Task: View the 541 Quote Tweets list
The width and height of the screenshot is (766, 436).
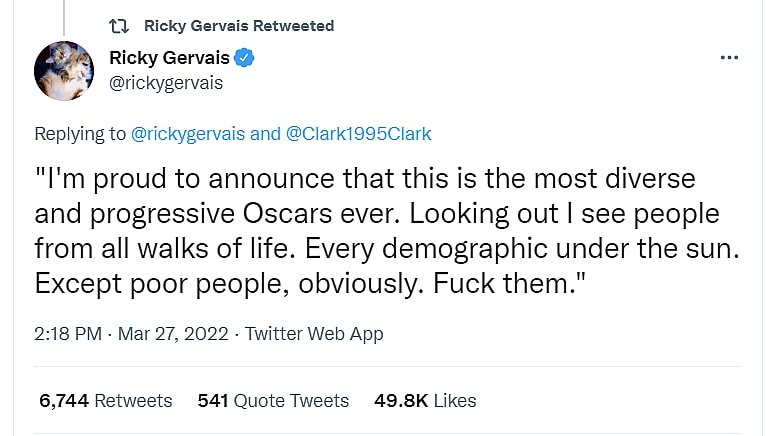Action: [x=273, y=401]
